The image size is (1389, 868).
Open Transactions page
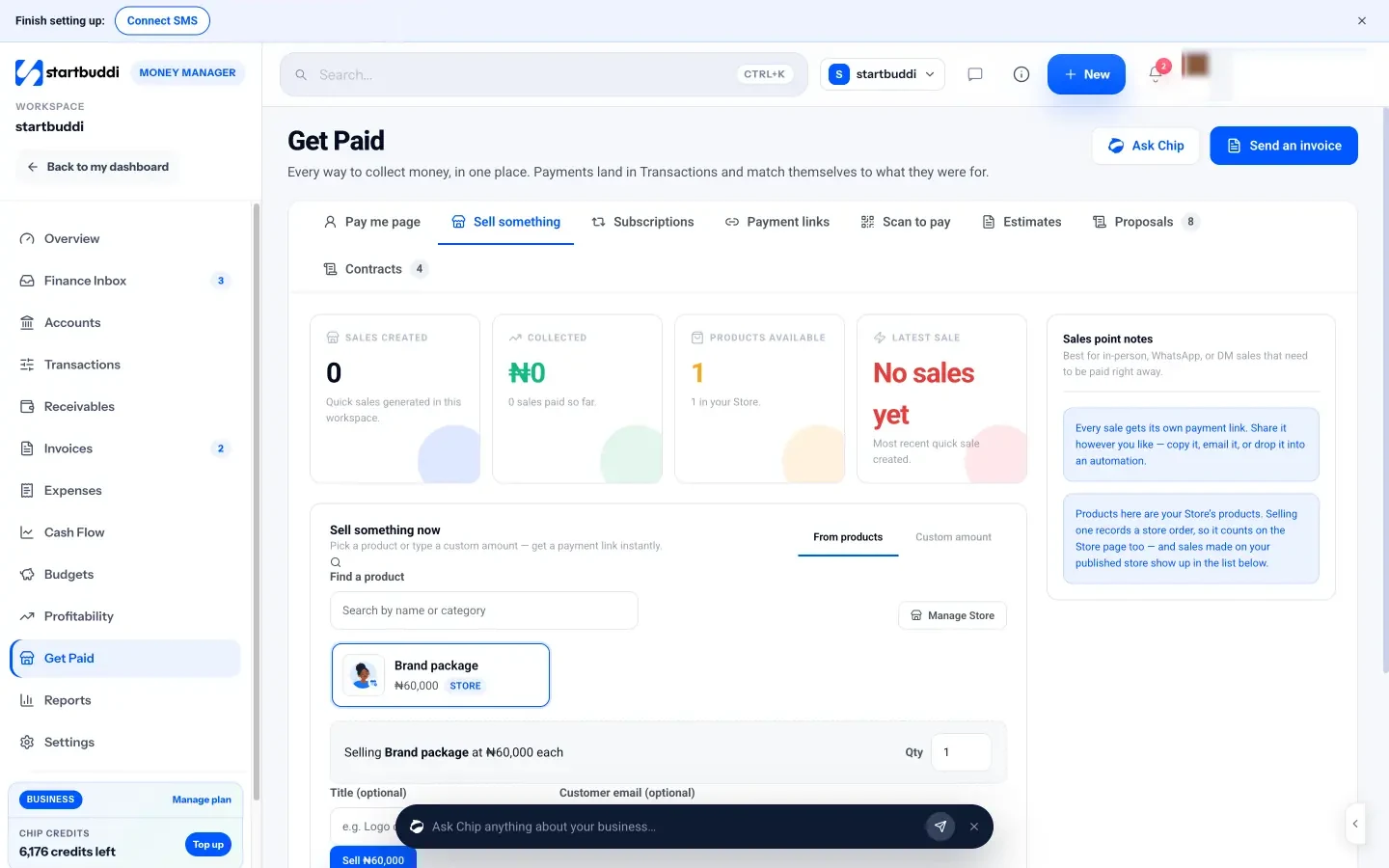pyautogui.click(x=125, y=365)
